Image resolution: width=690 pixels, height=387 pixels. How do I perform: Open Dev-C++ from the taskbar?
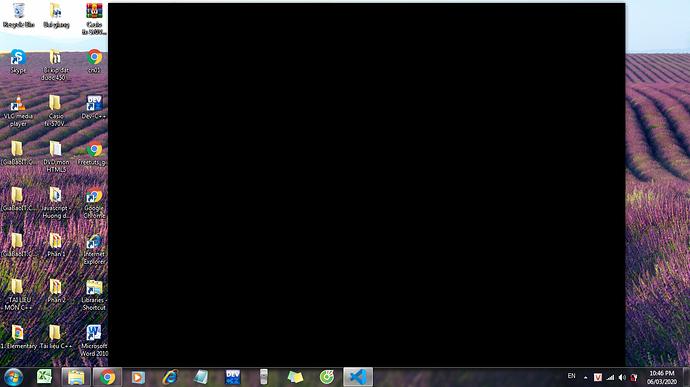[233, 377]
